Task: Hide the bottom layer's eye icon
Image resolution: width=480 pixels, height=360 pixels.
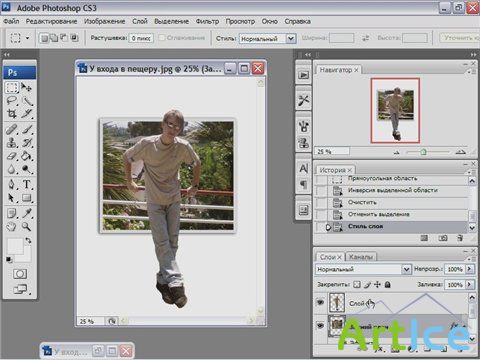Action: point(320,325)
